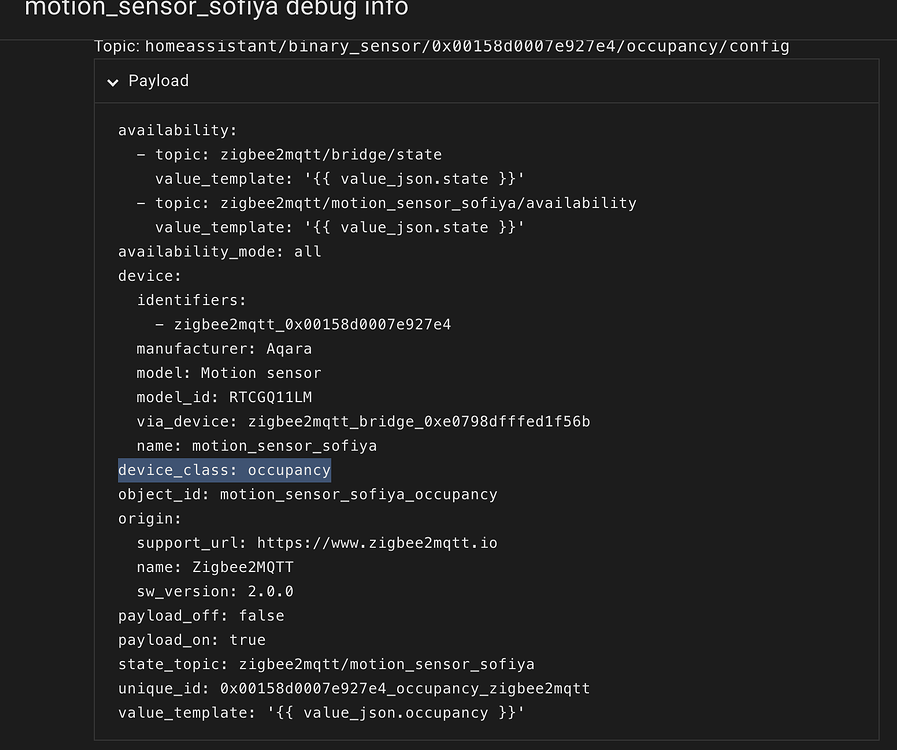Collapse the Payload section
897x750 pixels.
156,81
